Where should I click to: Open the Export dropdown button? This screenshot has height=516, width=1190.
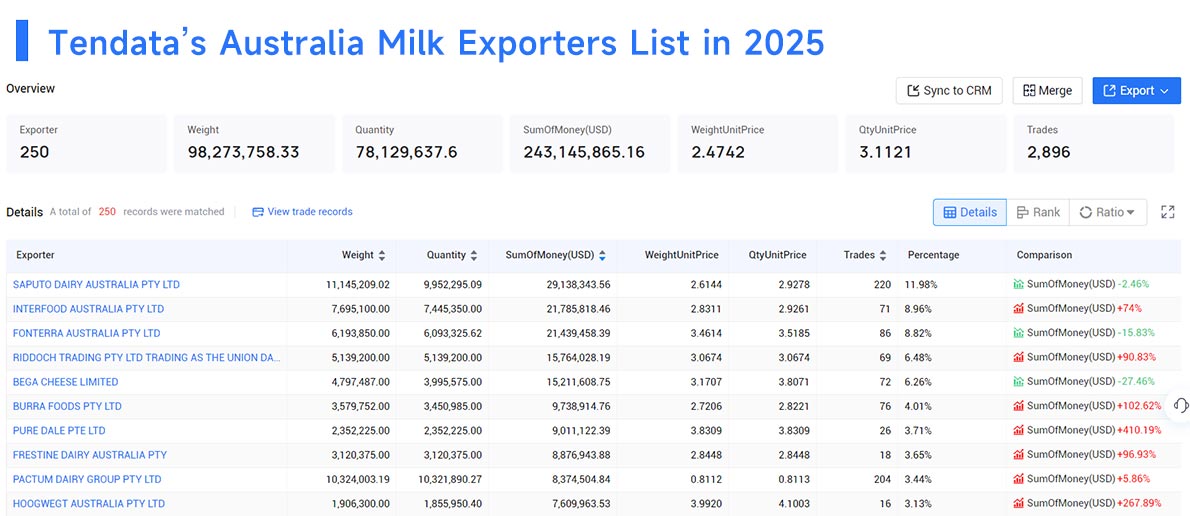click(x=1136, y=90)
